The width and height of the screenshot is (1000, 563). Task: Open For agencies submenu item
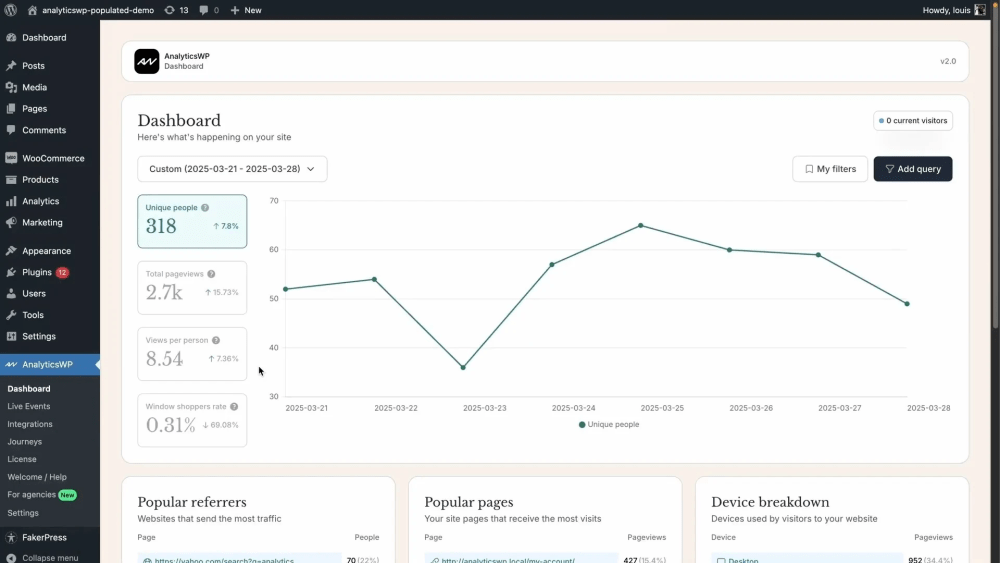(41, 495)
